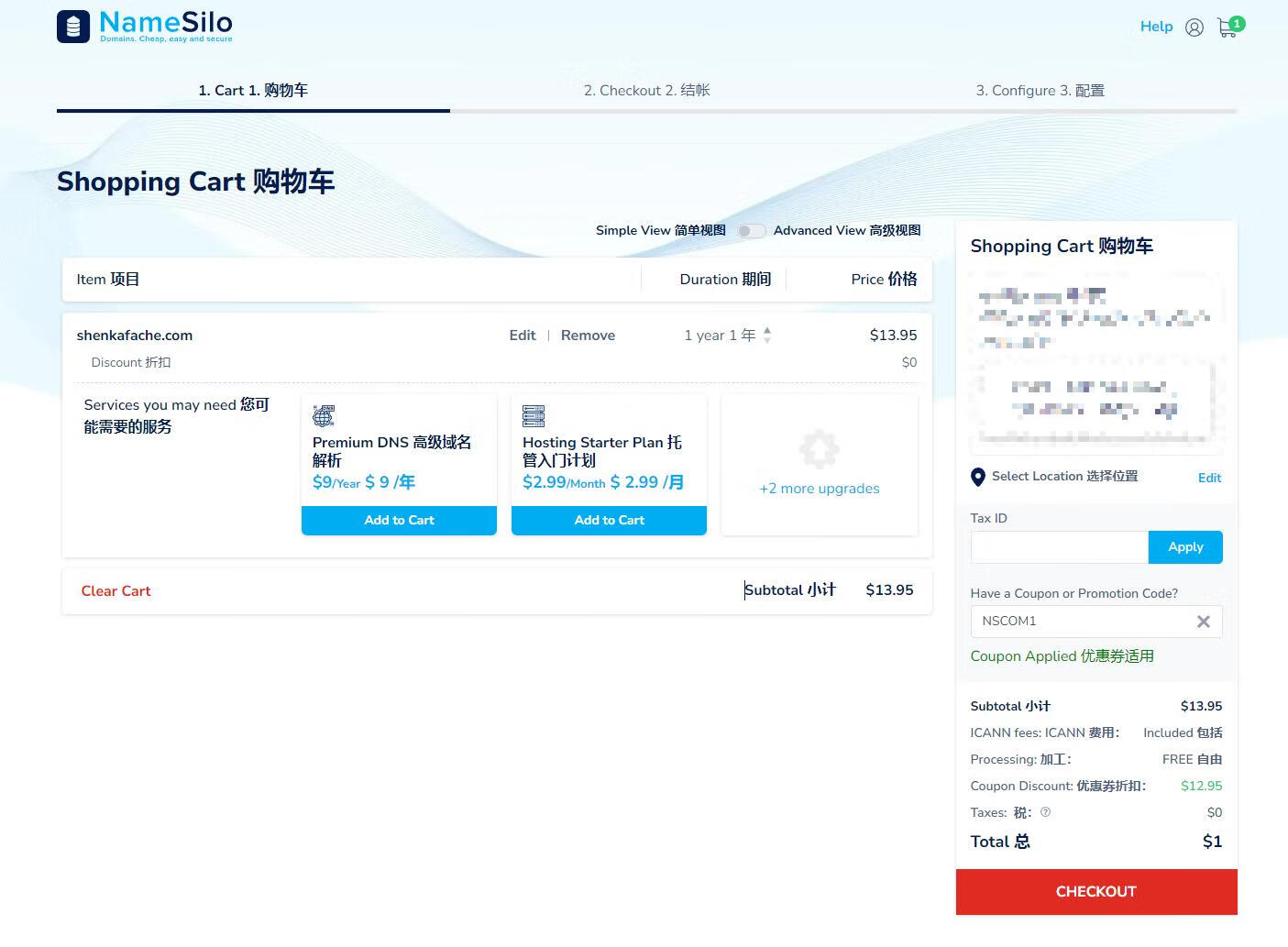Expand the +2 more upgrades card
This screenshot has height=947, width=1288.
tap(819, 465)
